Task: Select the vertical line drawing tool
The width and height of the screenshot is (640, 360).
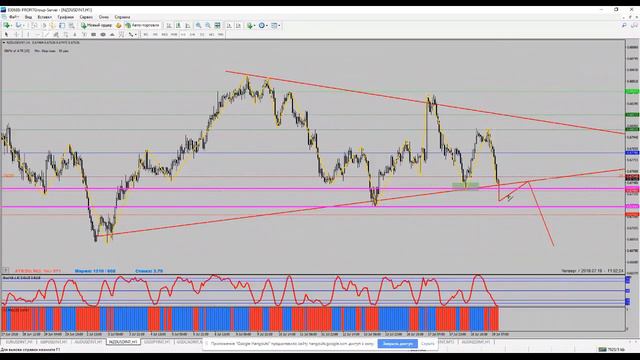Action: pyautogui.click(x=28, y=34)
